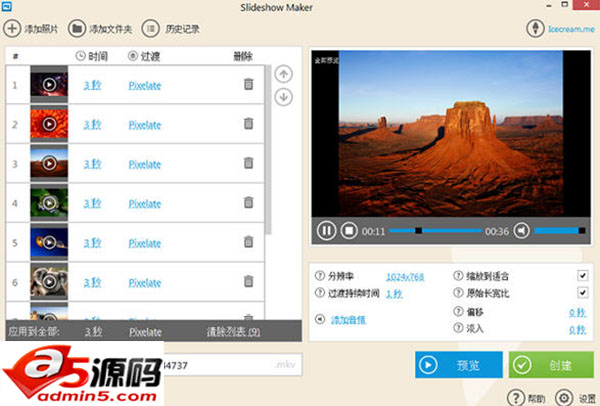The width and height of the screenshot is (600, 406).
Task: Preview slide 4 green thumbnail
Action: click(49, 202)
